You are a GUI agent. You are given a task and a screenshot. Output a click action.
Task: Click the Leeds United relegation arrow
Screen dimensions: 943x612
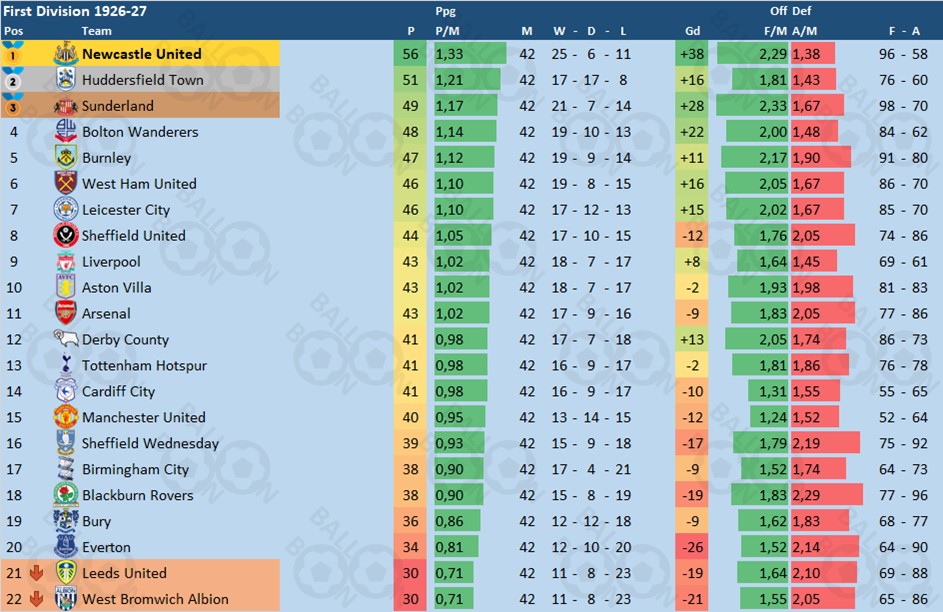[36, 573]
